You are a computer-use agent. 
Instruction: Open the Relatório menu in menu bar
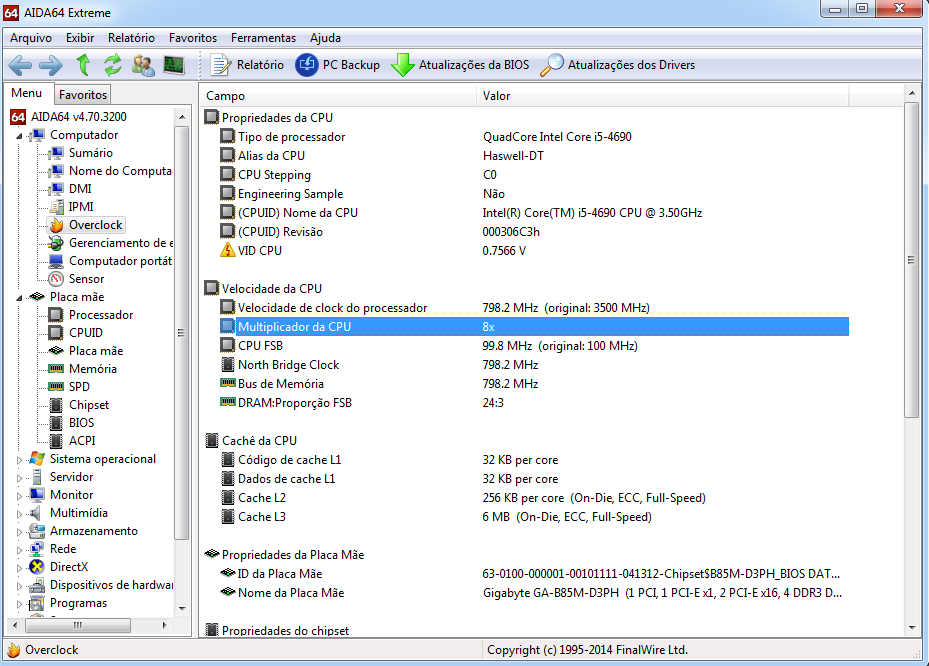click(x=131, y=38)
